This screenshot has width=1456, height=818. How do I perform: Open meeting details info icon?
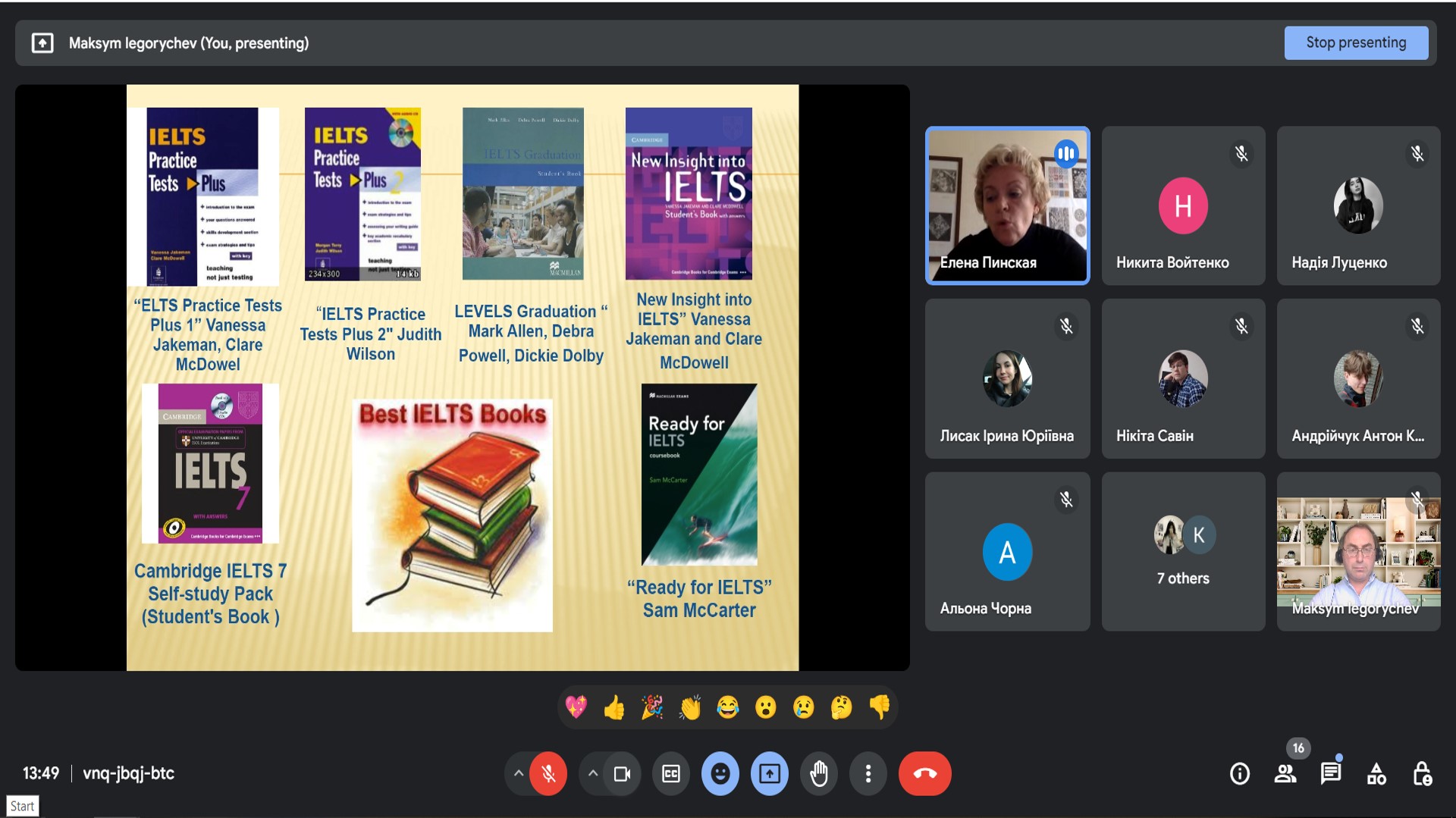coord(1240,773)
